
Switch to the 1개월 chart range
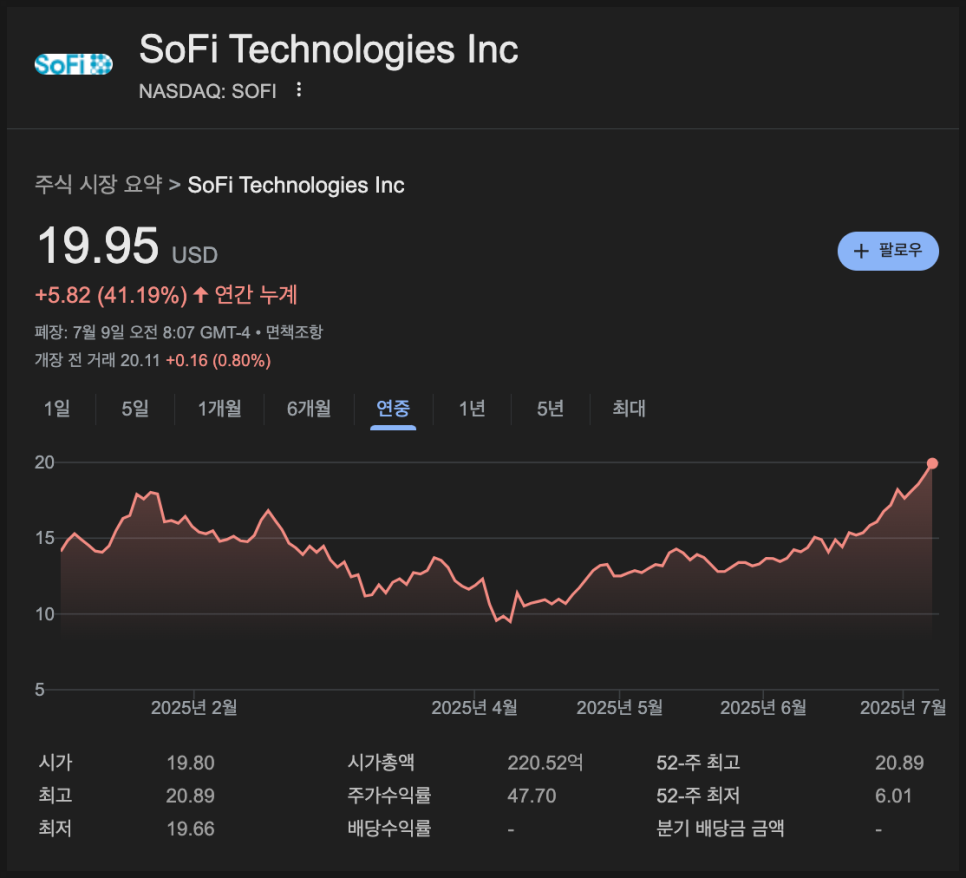219,409
